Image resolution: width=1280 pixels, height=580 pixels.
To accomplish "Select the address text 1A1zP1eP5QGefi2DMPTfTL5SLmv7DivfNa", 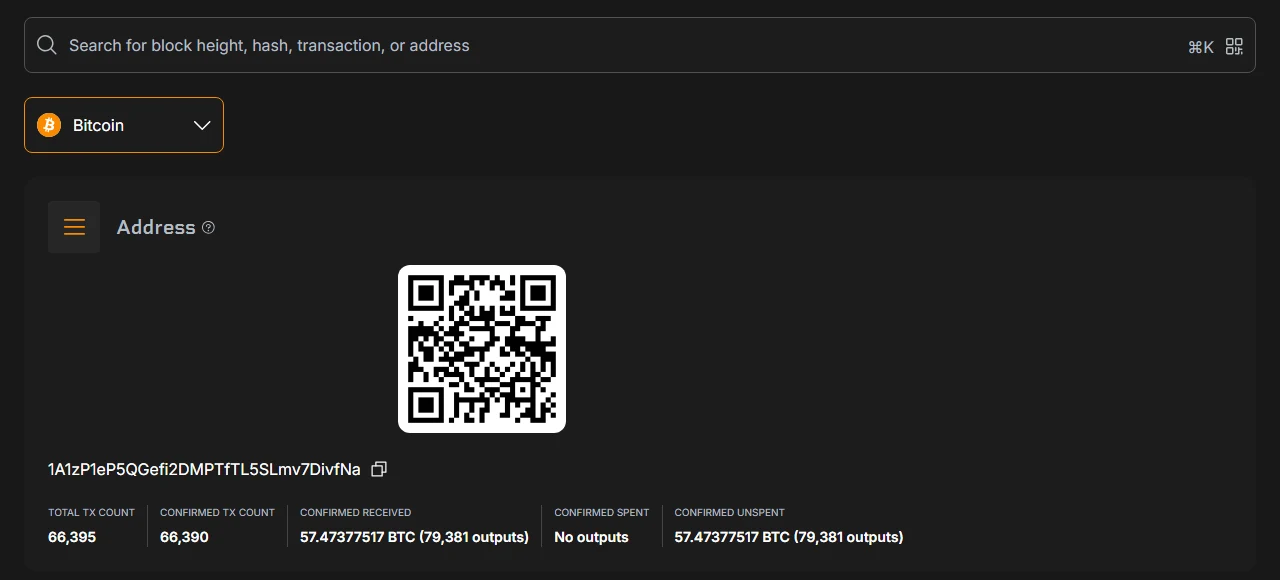I will click(204, 469).
